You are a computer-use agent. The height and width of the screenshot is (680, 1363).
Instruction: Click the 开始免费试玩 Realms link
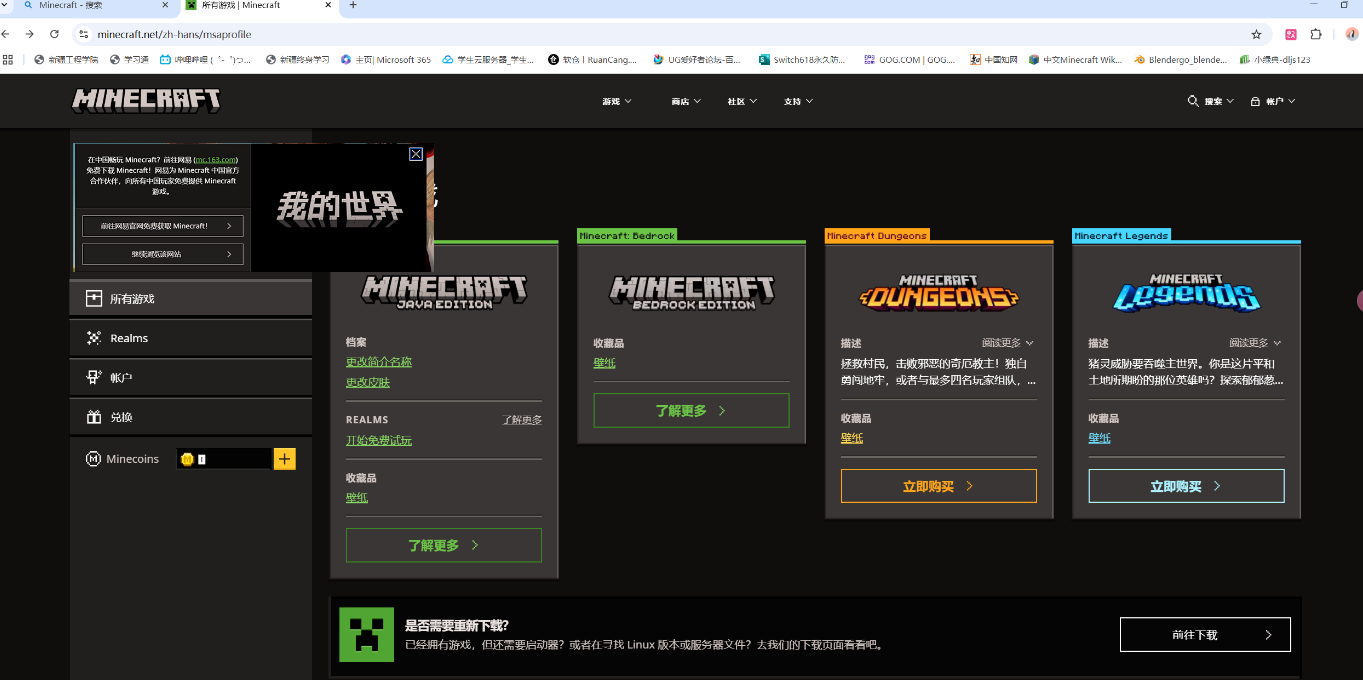pos(379,440)
